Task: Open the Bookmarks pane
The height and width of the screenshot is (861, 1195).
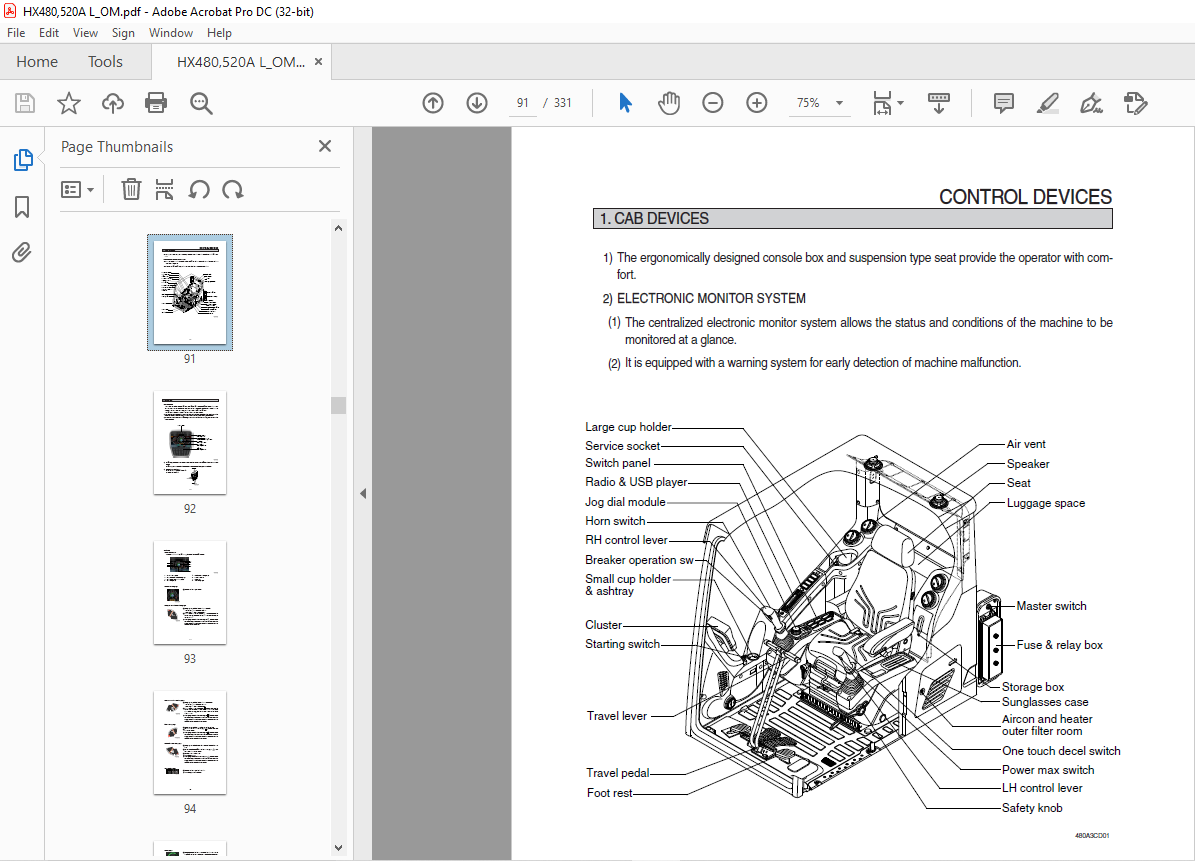Action: (x=22, y=206)
